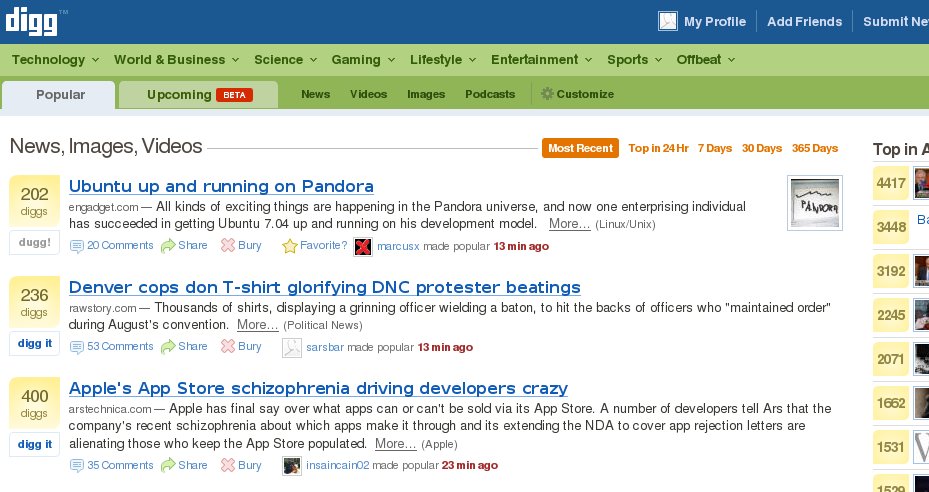The height and width of the screenshot is (492, 929).
Task: Select the Videos filter in the sub-navigation
Action: pos(368,94)
